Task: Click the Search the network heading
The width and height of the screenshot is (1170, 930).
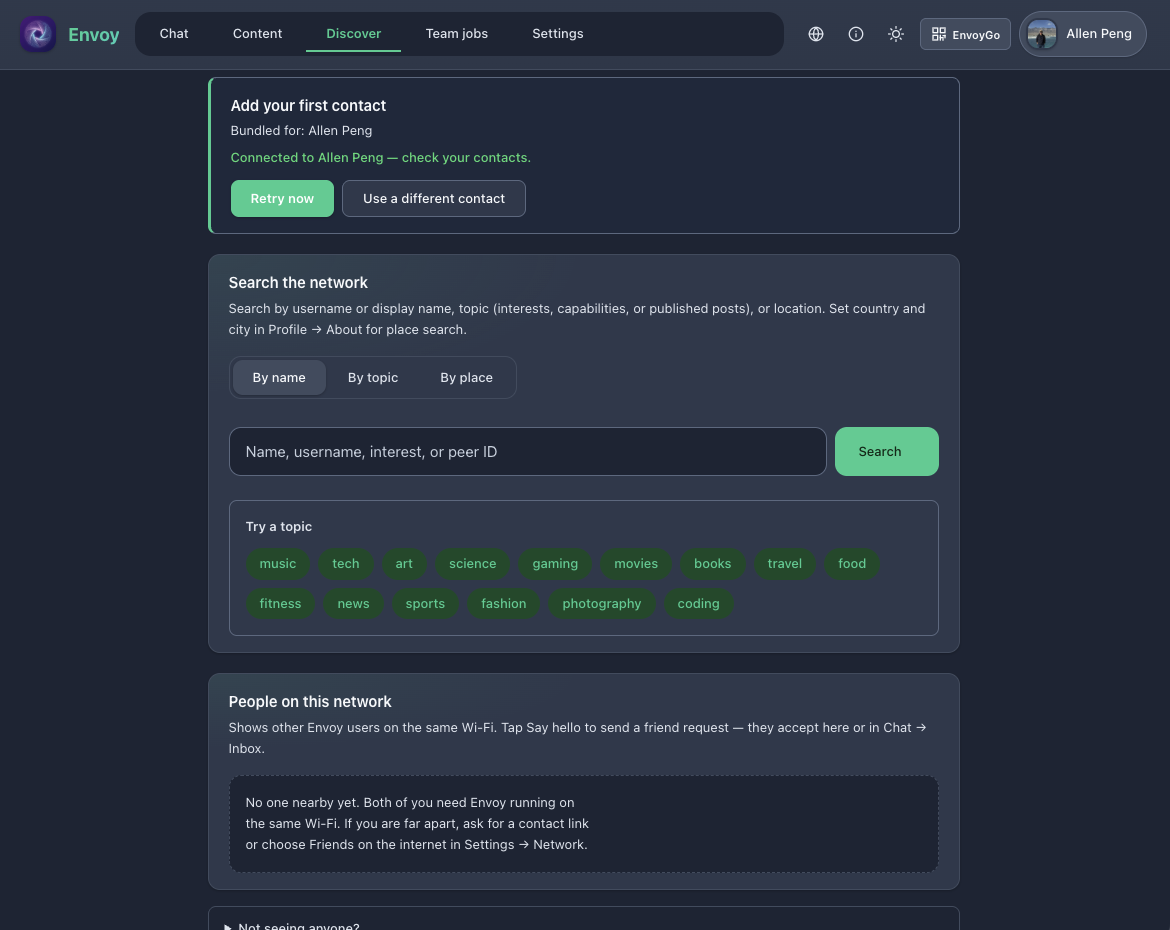Action: coord(298,283)
